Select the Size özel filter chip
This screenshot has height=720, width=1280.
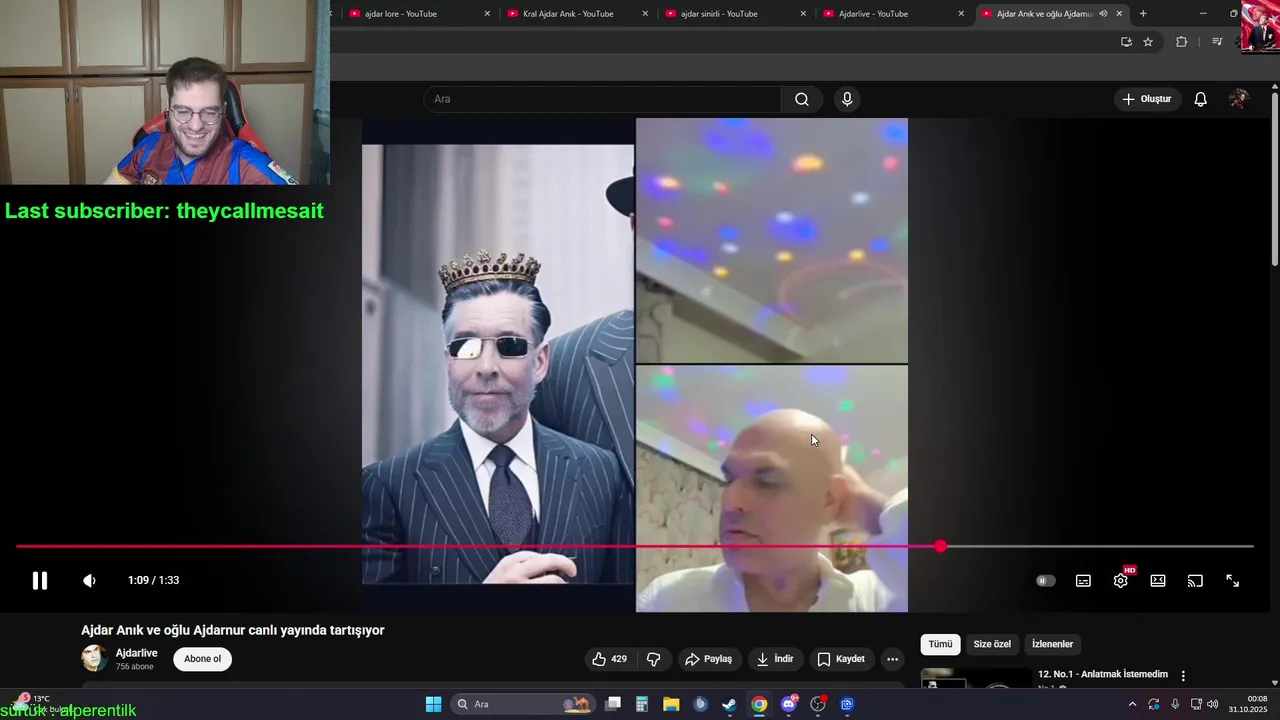point(992,644)
